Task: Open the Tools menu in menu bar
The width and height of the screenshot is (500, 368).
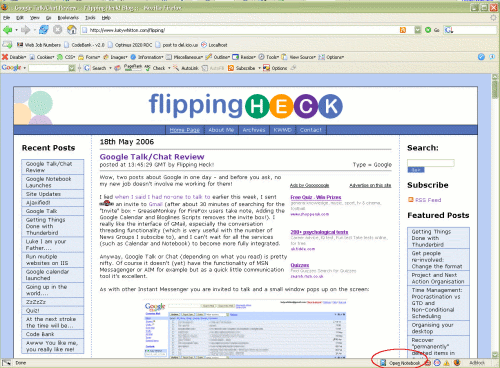Action: (x=90, y=18)
